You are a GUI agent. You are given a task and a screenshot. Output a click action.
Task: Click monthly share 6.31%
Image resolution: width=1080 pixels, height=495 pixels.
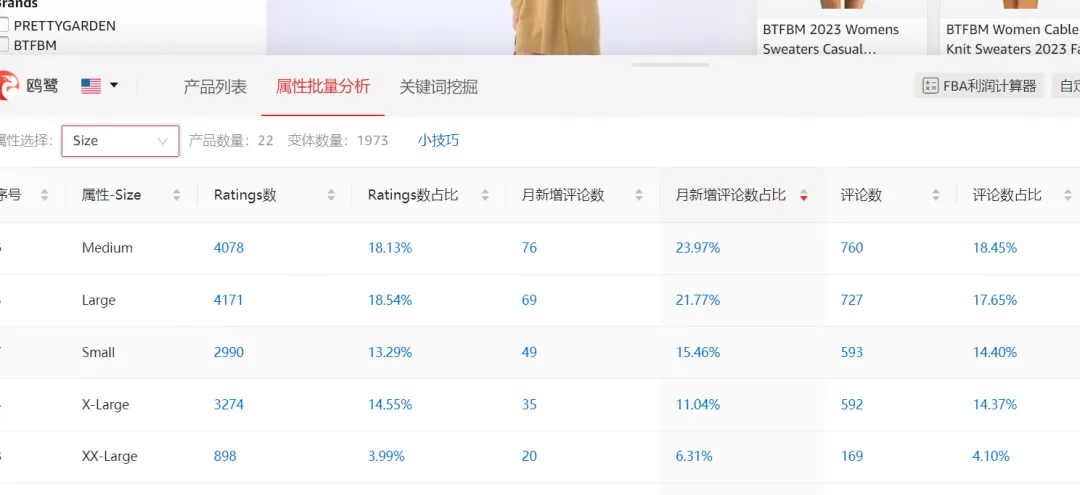click(694, 456)
